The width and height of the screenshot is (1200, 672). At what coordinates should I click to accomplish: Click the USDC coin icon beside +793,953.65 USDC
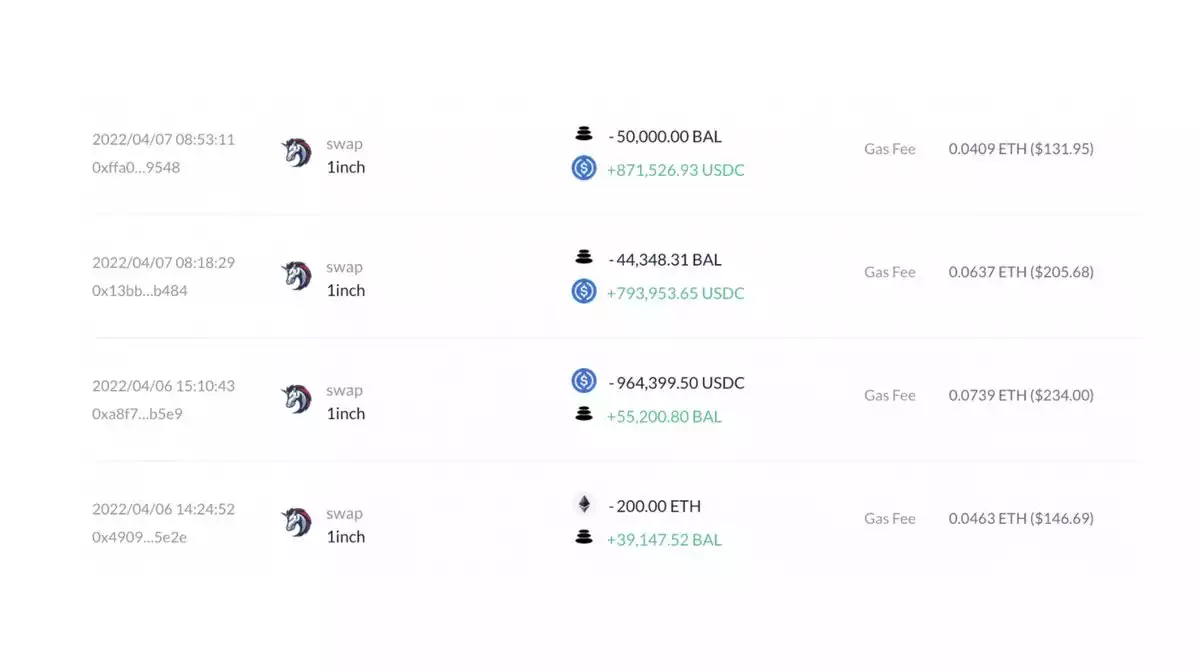pos(584,292)
